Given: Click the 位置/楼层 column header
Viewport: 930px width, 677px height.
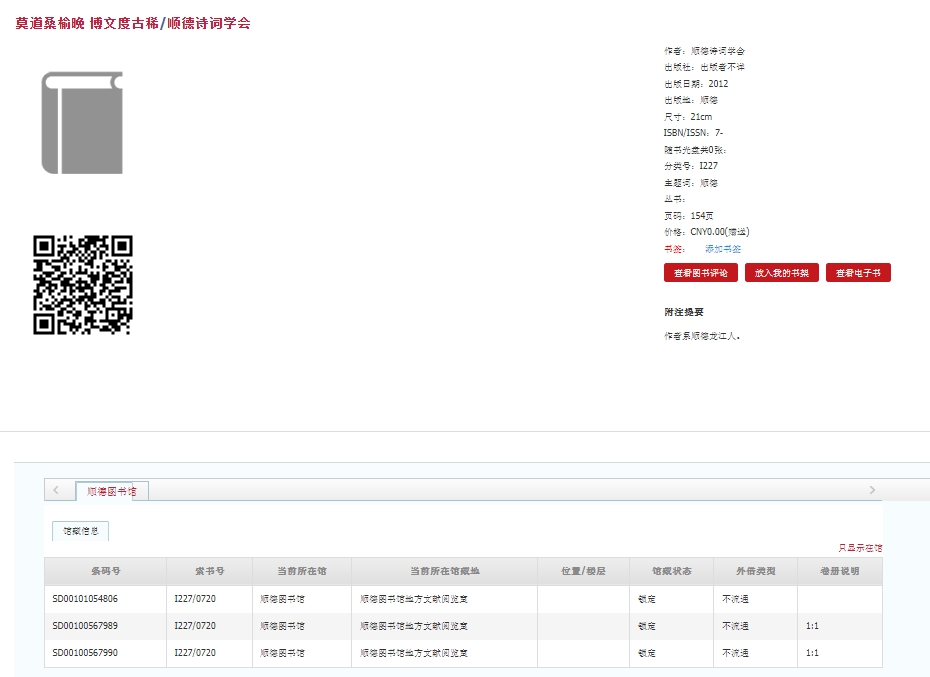Looking at the screenshot, I should (x=584, y=571).
